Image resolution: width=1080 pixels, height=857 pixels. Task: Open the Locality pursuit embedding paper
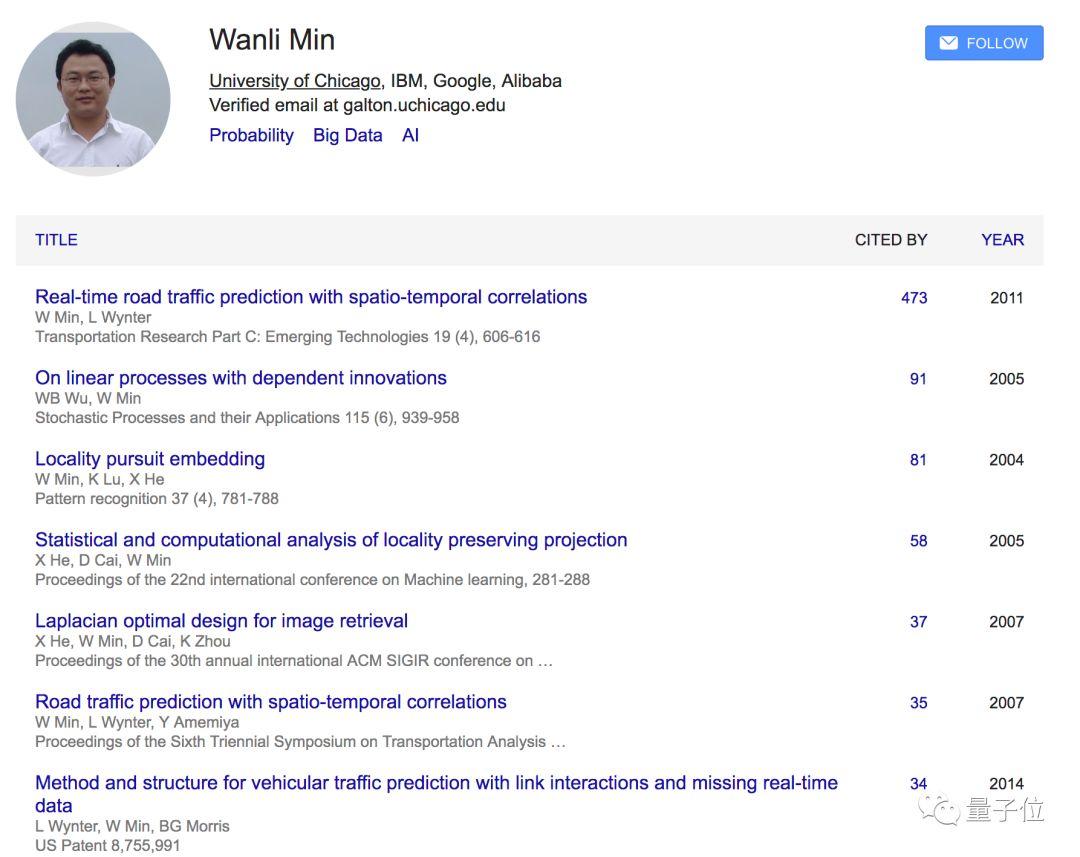click(x=150, y=459)
